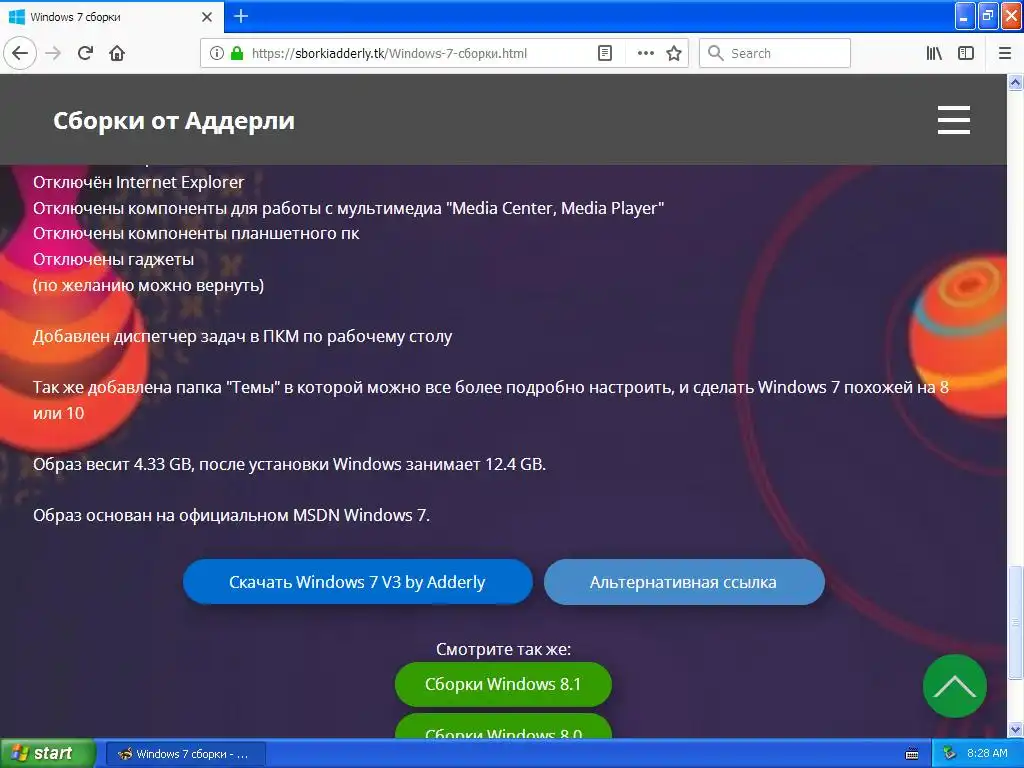This screenshot has height=768, width=1024.
Task: Focus the Search field
Action: 775,53
